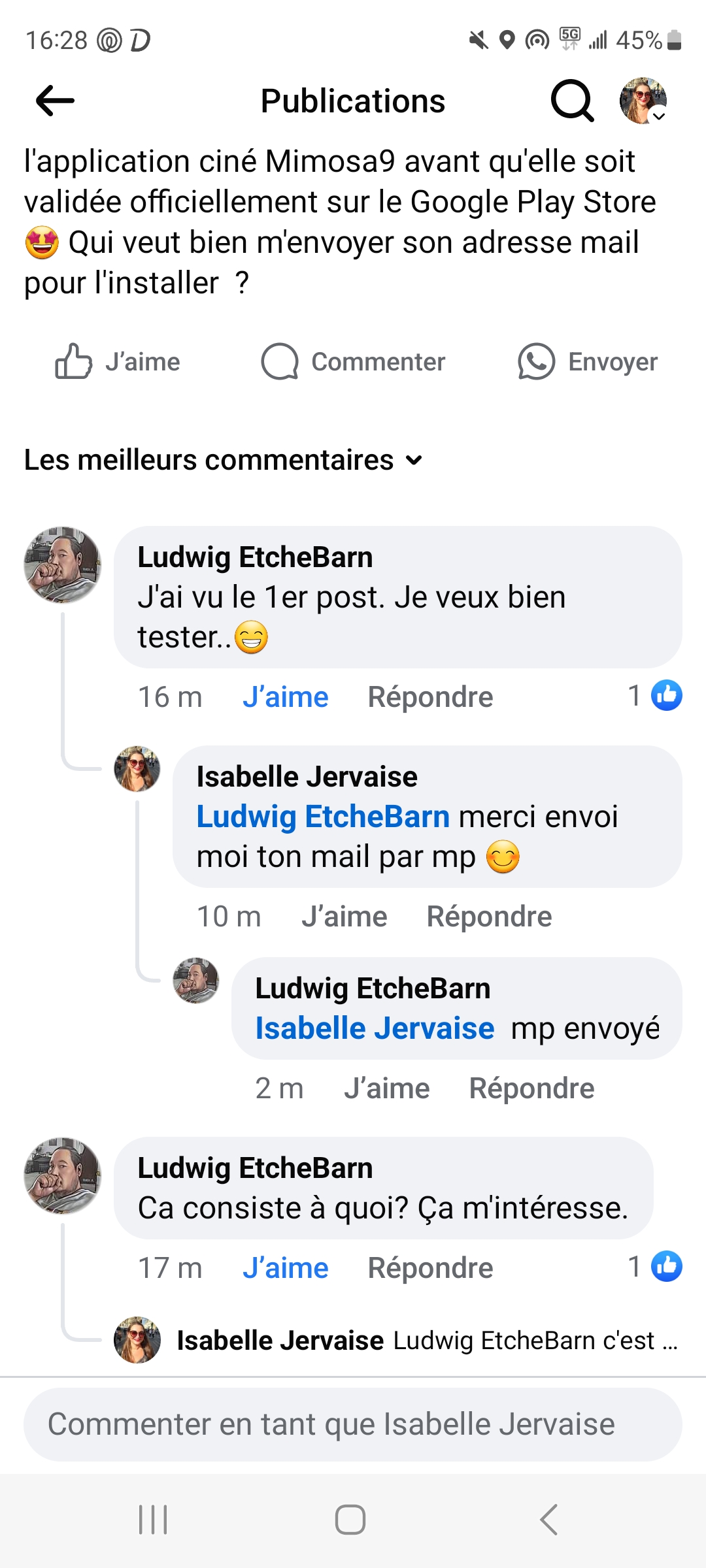Open search with the magnifier icon
Screen dimensions: 706x1568
572,101
